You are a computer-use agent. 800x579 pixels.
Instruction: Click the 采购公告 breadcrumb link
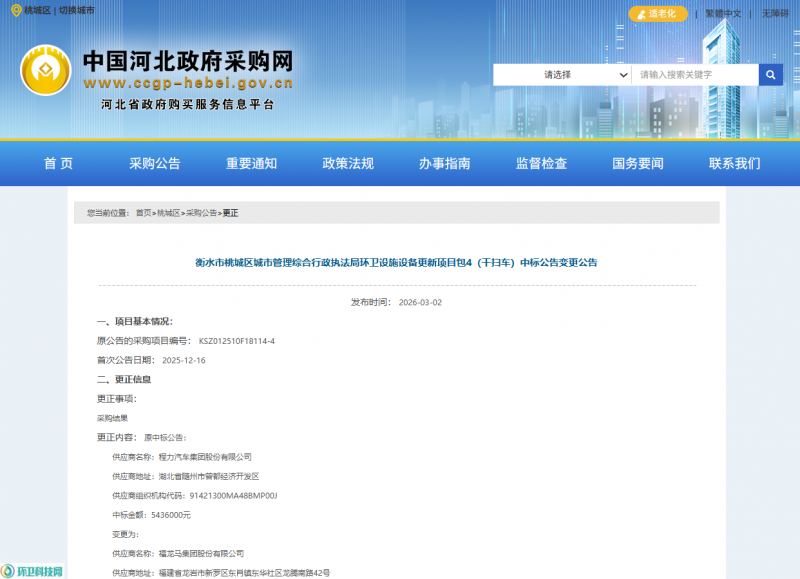[201, 213]
